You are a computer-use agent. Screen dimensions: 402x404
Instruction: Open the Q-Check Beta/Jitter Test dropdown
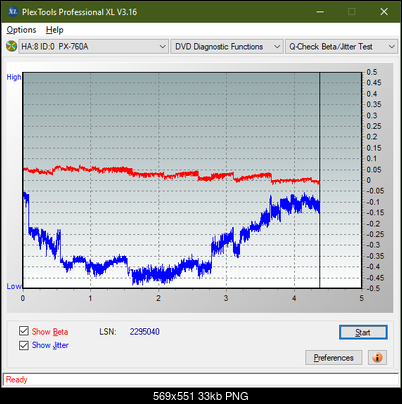(341, 47)
